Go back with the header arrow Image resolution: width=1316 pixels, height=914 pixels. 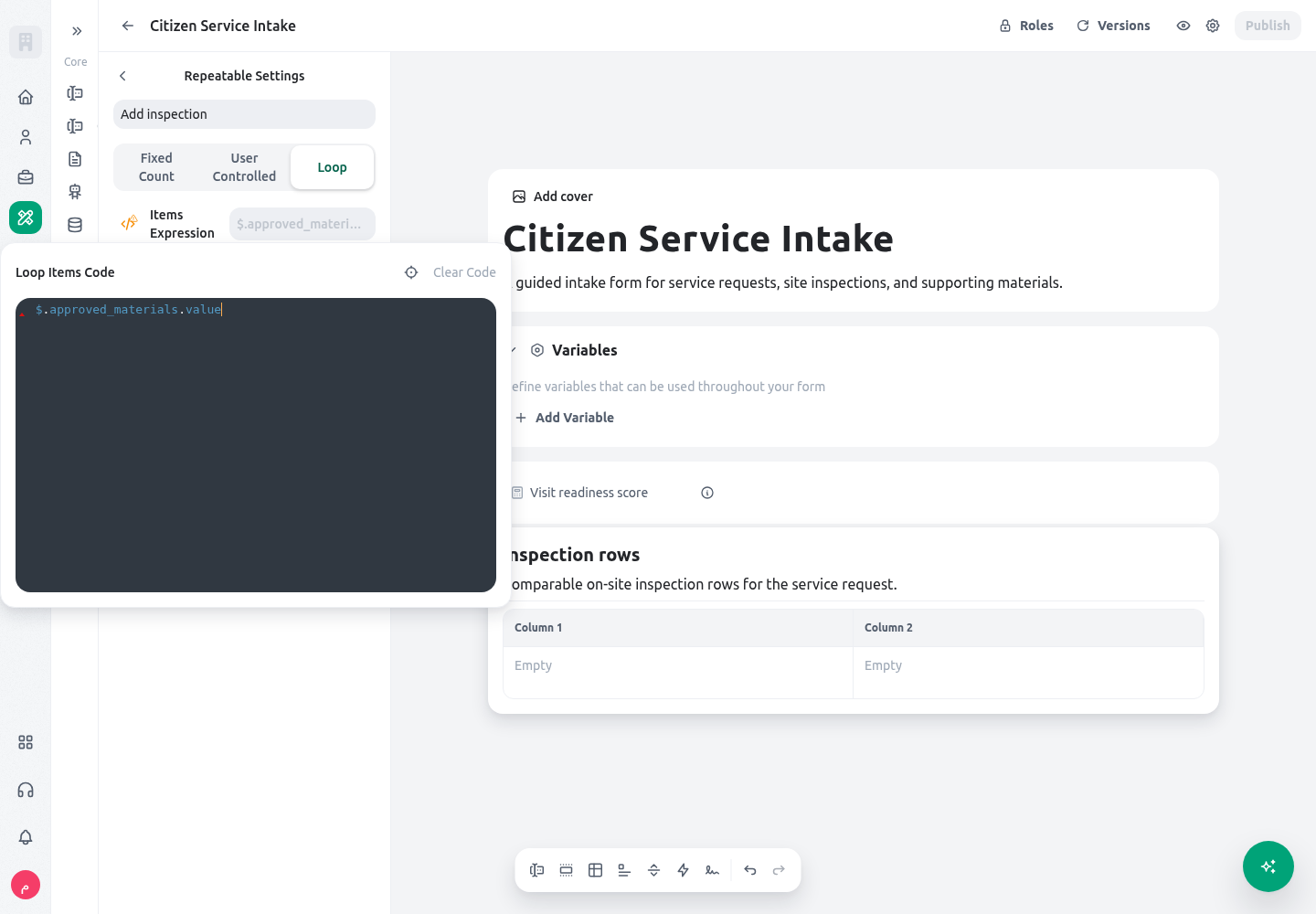click(128, 26)
